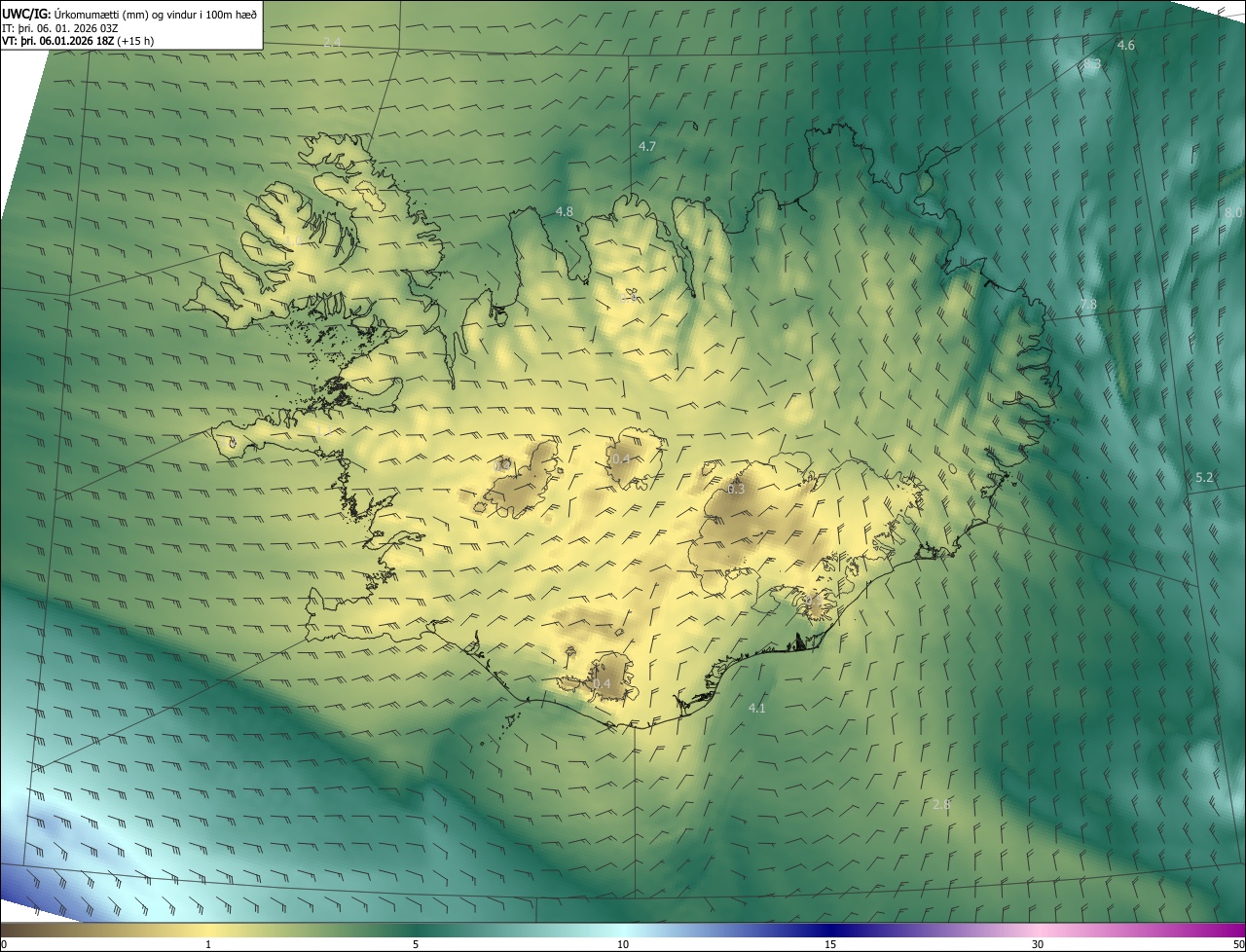Click the 4.1 value off the south coast
The image size is (1246, 952).
tap(756, 708)
